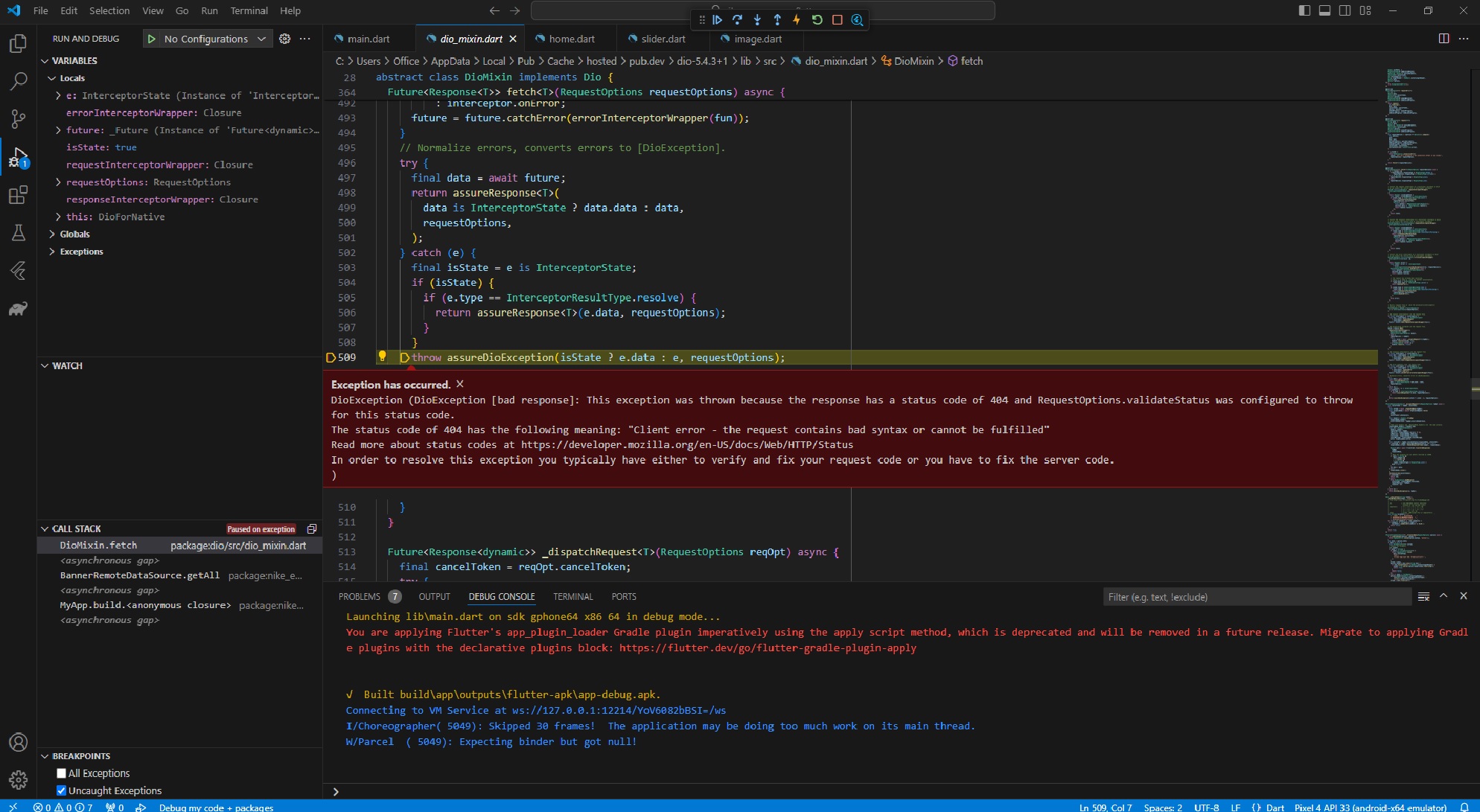Image resolution: width=1480 pixels, height=812 pixels.
Task: Click Step Out in debug toolbar
Action: 777,20
